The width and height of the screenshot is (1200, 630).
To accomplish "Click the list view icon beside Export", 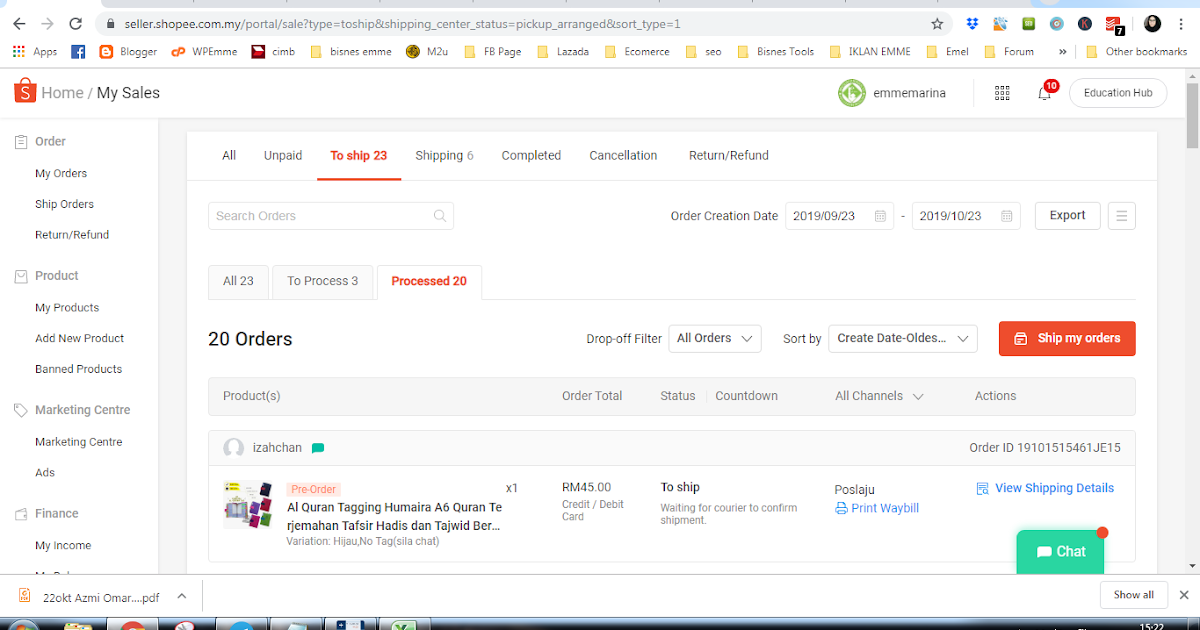I will pyautogui.click(x=1122, y=216).
